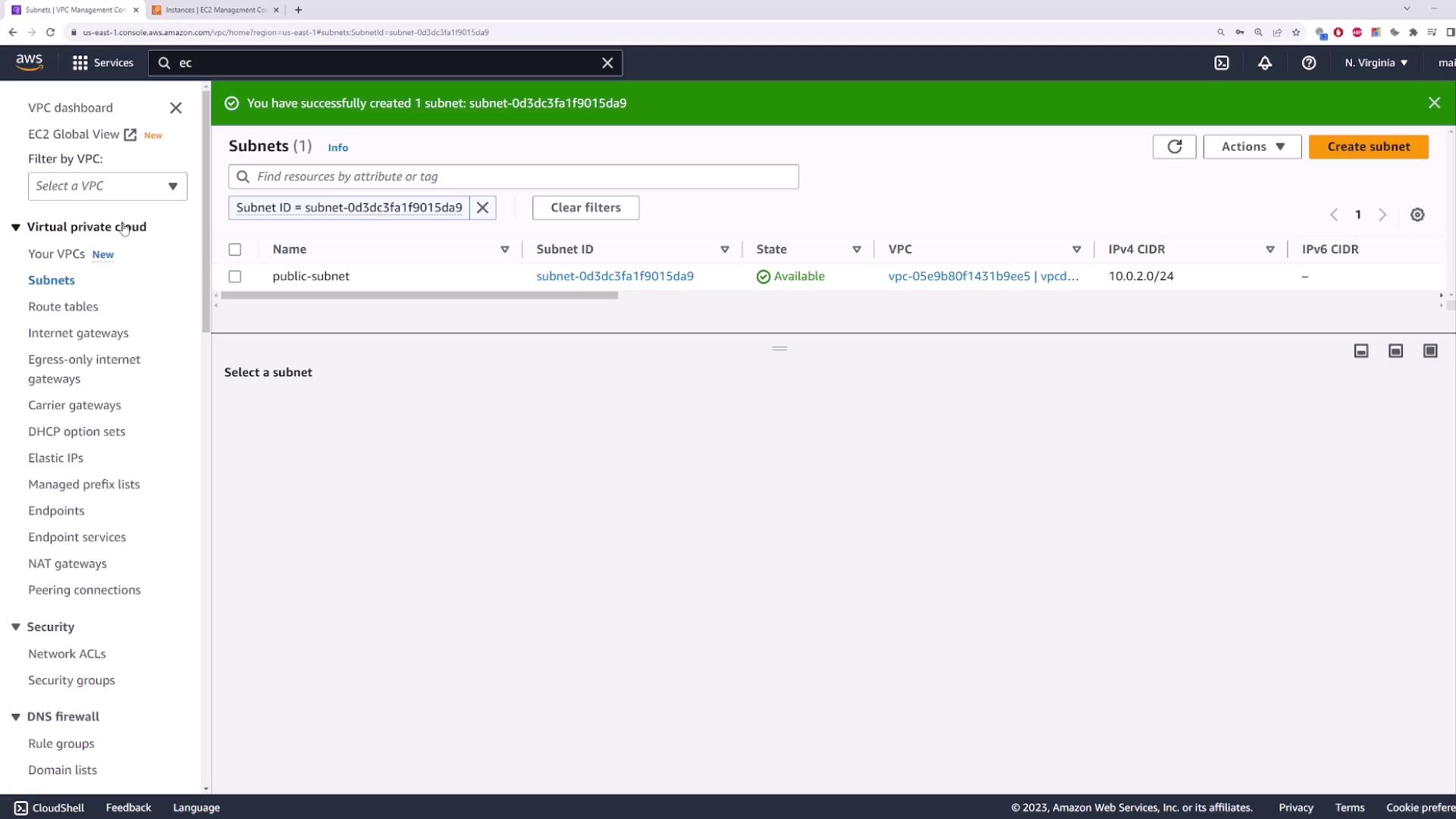Open the subnet-0d3dc3fa1f9015da9 link

pyautogui.click(x=614, y=276)
